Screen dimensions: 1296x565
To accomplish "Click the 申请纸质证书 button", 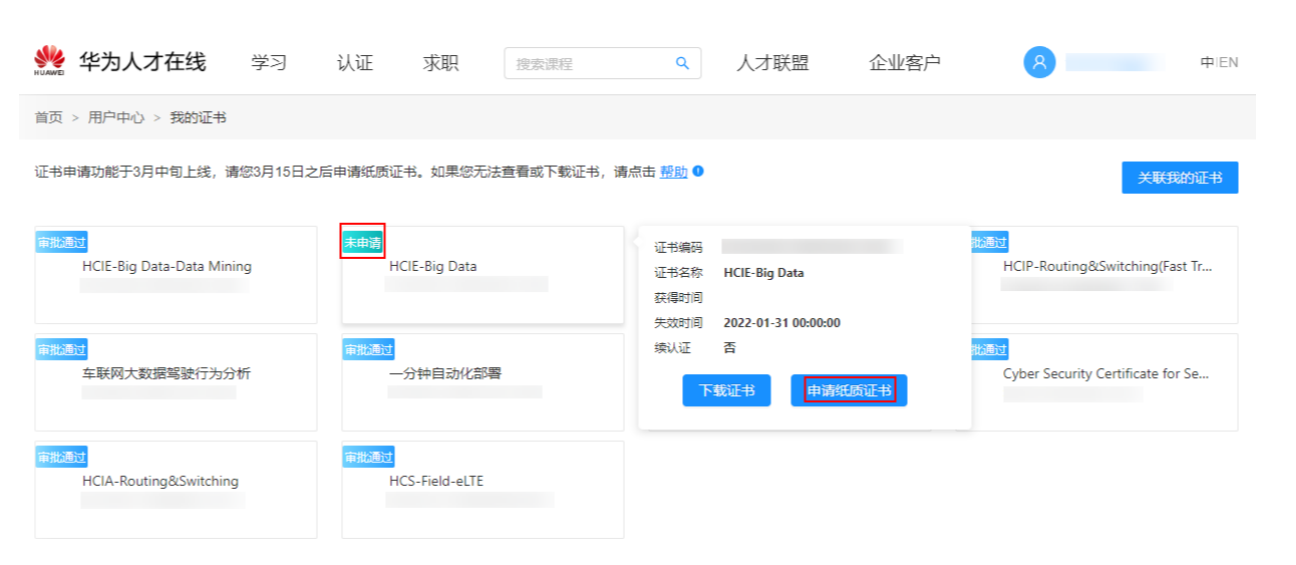I will coord(849,390).
